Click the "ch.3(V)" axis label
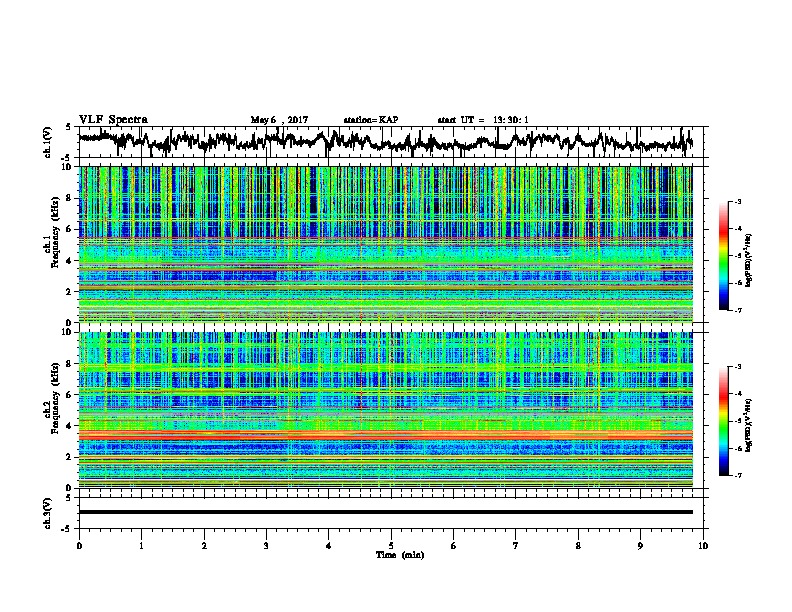792x612 pixels. [x=48, y=513]
